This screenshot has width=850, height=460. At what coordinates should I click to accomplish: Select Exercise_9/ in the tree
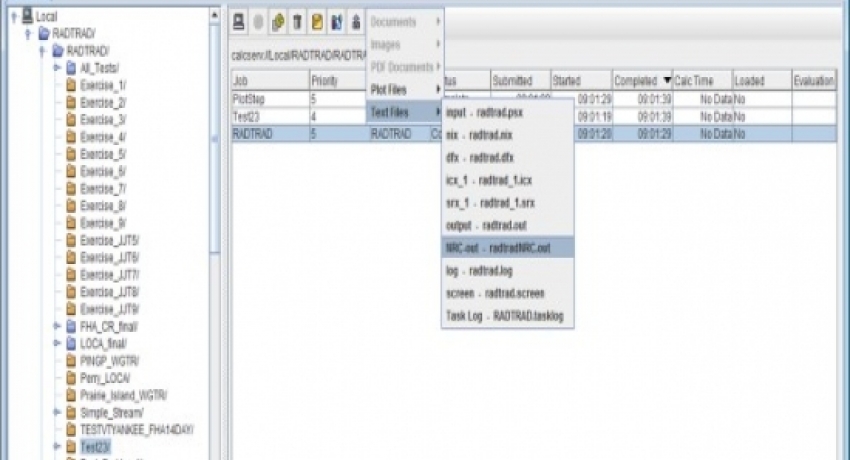103,223
